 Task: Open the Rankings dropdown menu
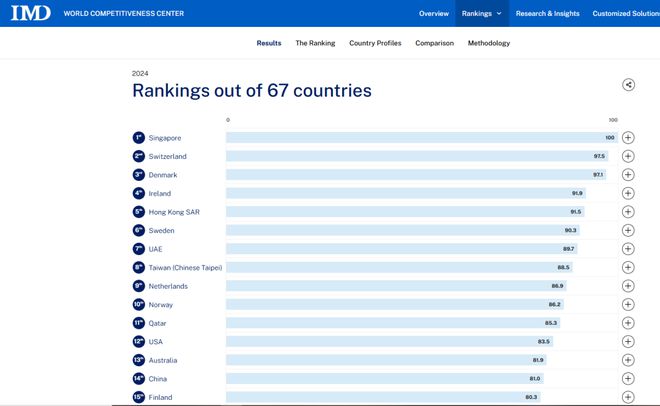point(482,13)
